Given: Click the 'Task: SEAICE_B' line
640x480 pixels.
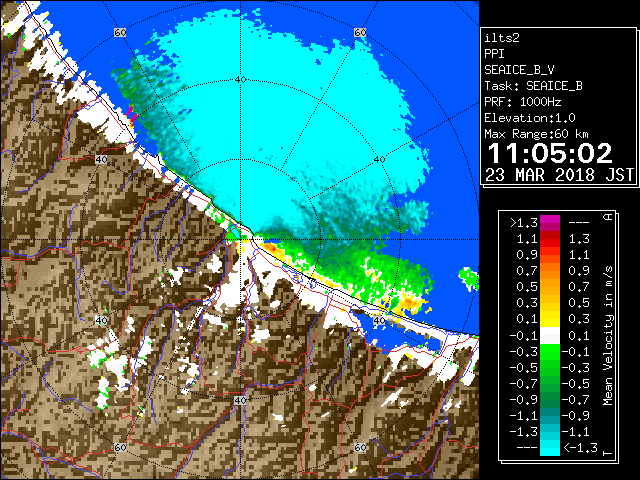Looking at the screenshot, I should pos(533,86).
